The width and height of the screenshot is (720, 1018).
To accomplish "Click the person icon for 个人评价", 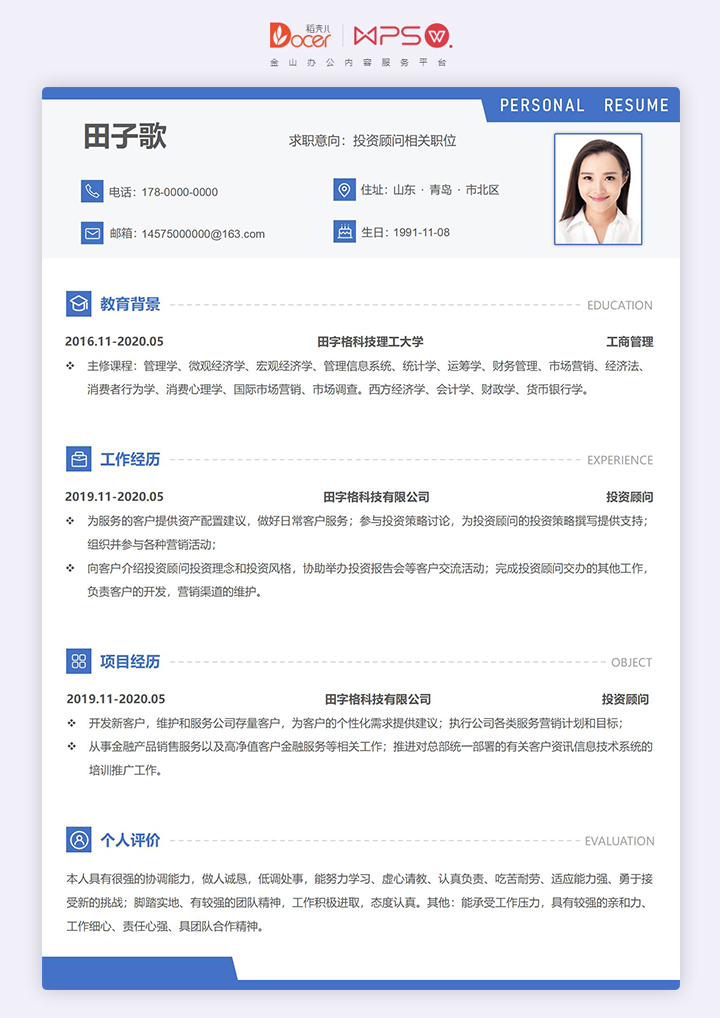I will [78, 840].
